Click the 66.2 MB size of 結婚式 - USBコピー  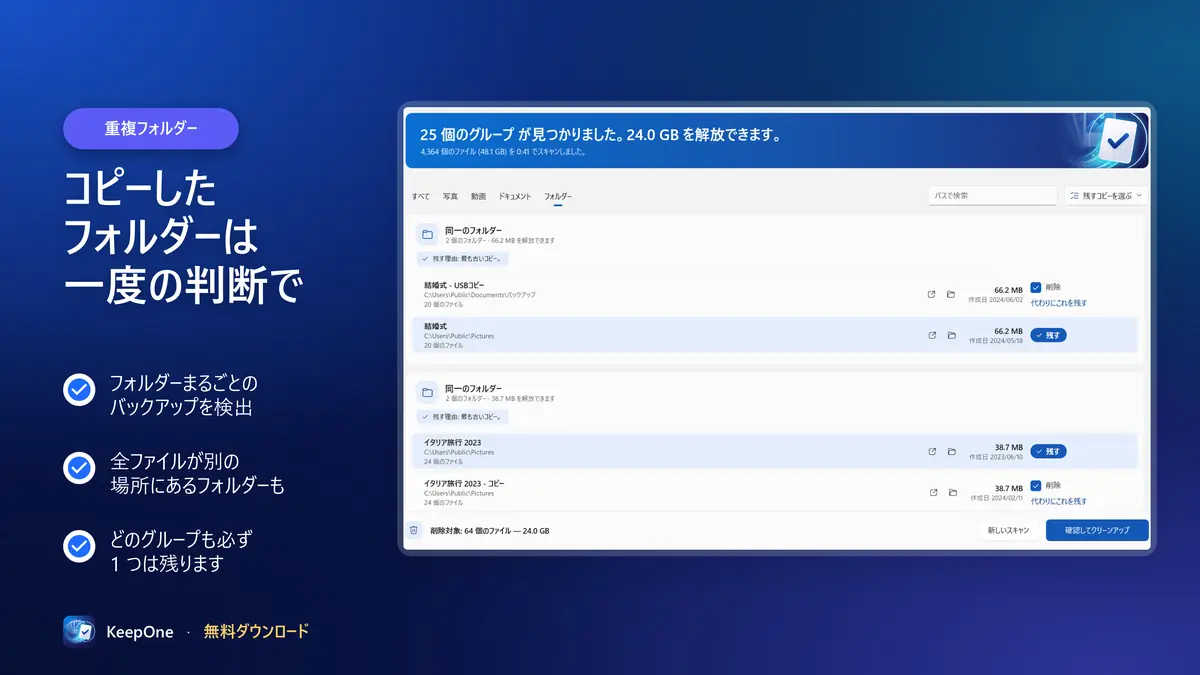coord(1008,289)
